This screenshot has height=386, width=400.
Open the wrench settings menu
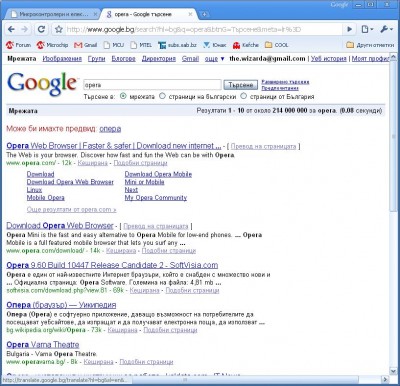386,29
